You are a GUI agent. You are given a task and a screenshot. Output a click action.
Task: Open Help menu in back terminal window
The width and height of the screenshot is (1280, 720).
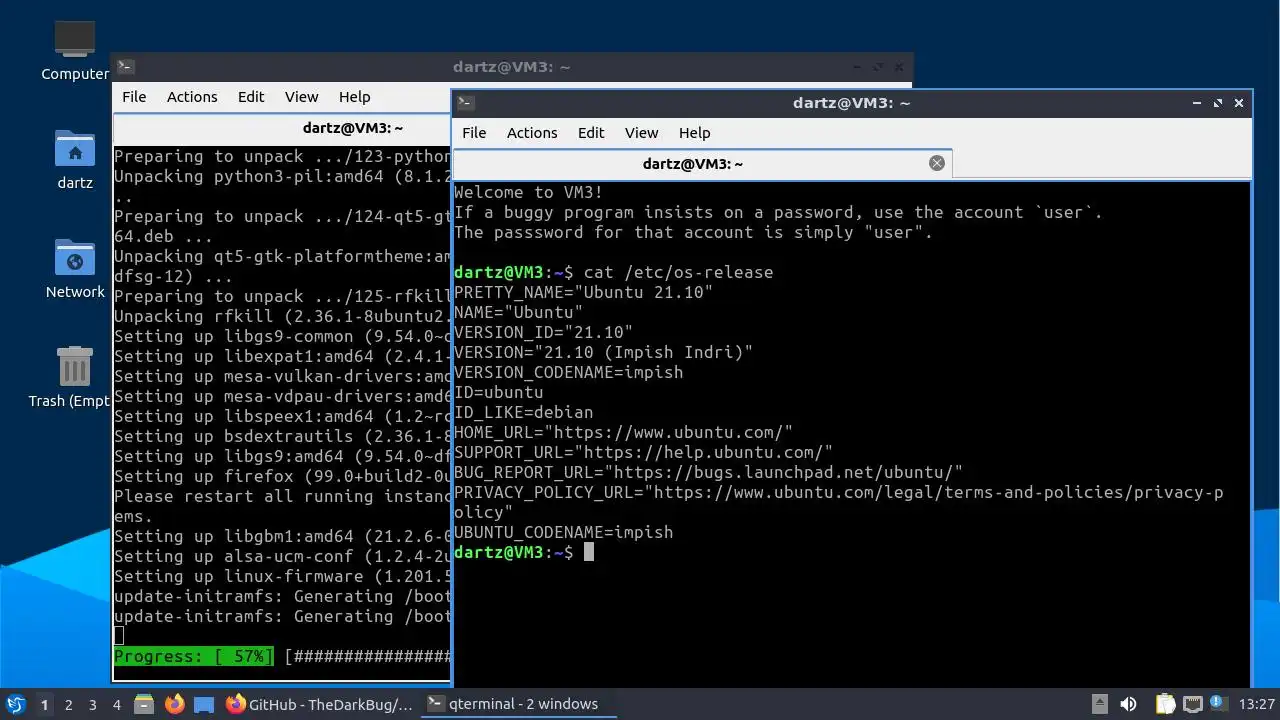[354, 97]
